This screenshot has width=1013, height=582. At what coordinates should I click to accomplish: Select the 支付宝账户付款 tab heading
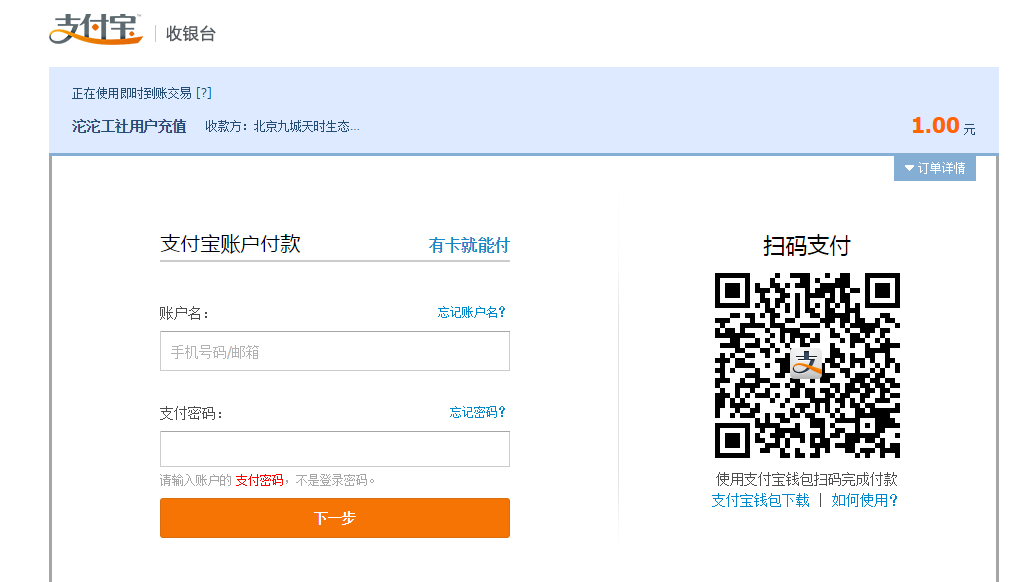231,244
